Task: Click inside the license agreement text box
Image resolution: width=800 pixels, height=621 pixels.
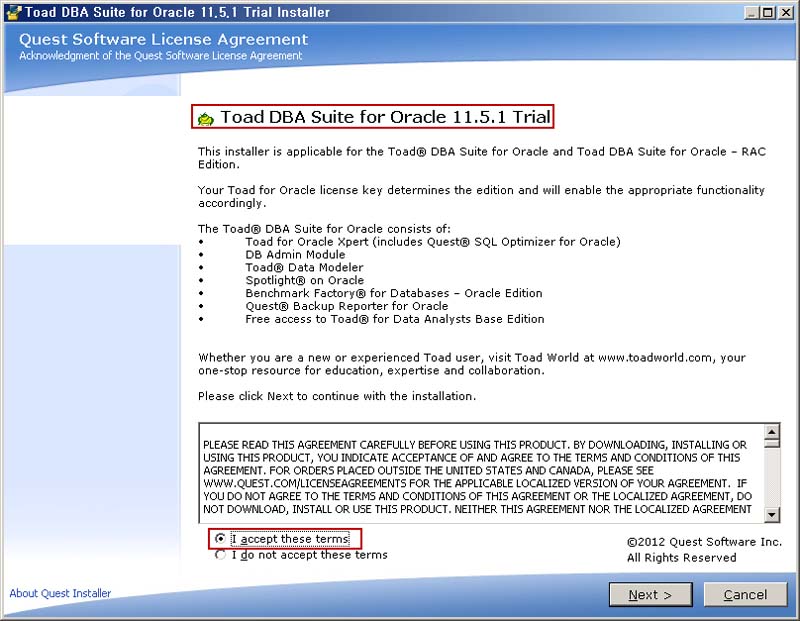Action: [480, 475]
